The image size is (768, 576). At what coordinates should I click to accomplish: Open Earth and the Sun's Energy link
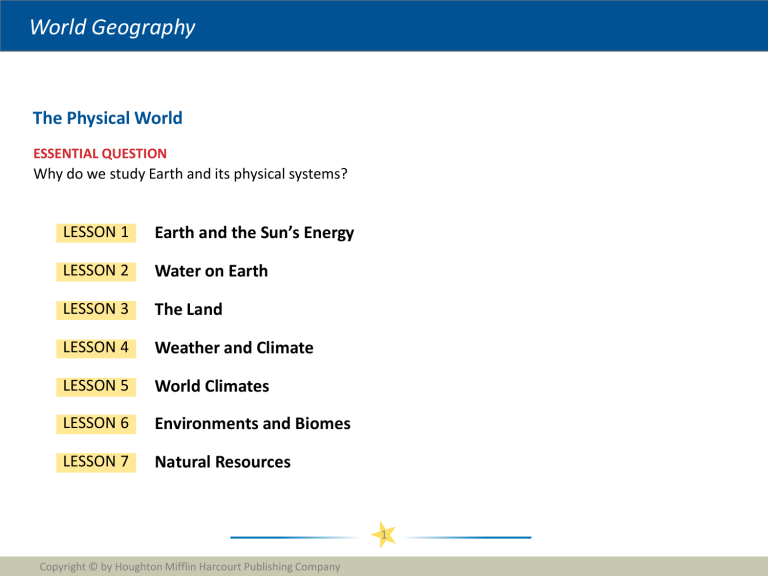tap(254, 233)
